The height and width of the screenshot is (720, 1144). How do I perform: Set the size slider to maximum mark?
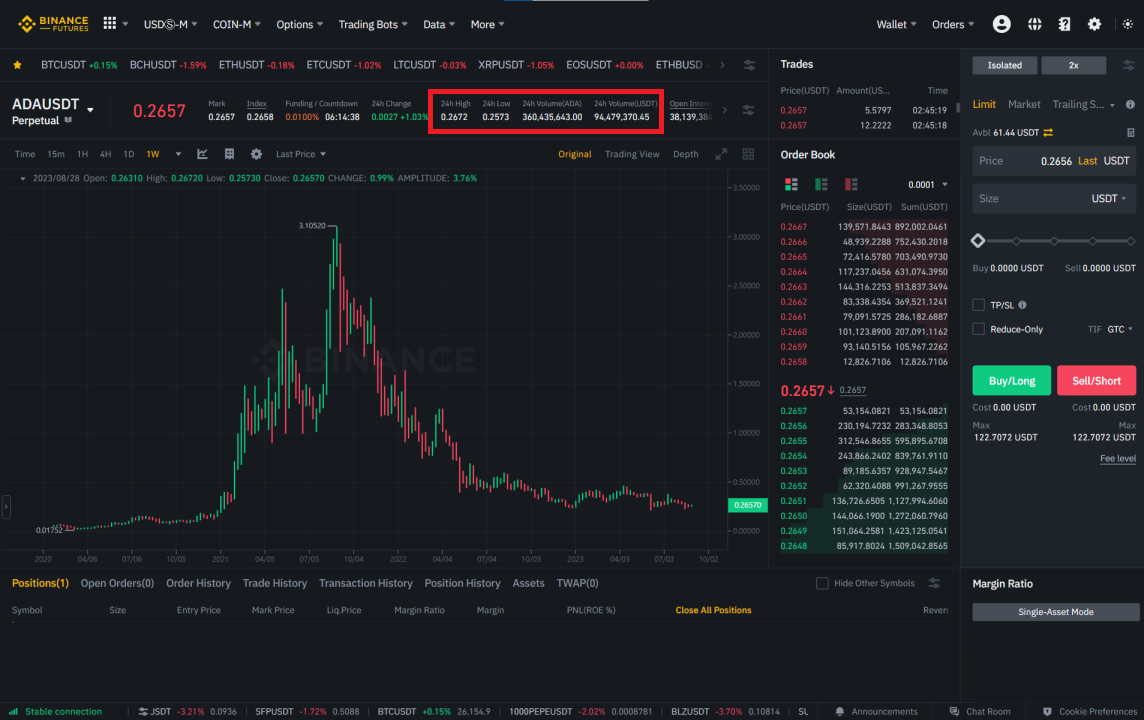tap(1131, 241)
